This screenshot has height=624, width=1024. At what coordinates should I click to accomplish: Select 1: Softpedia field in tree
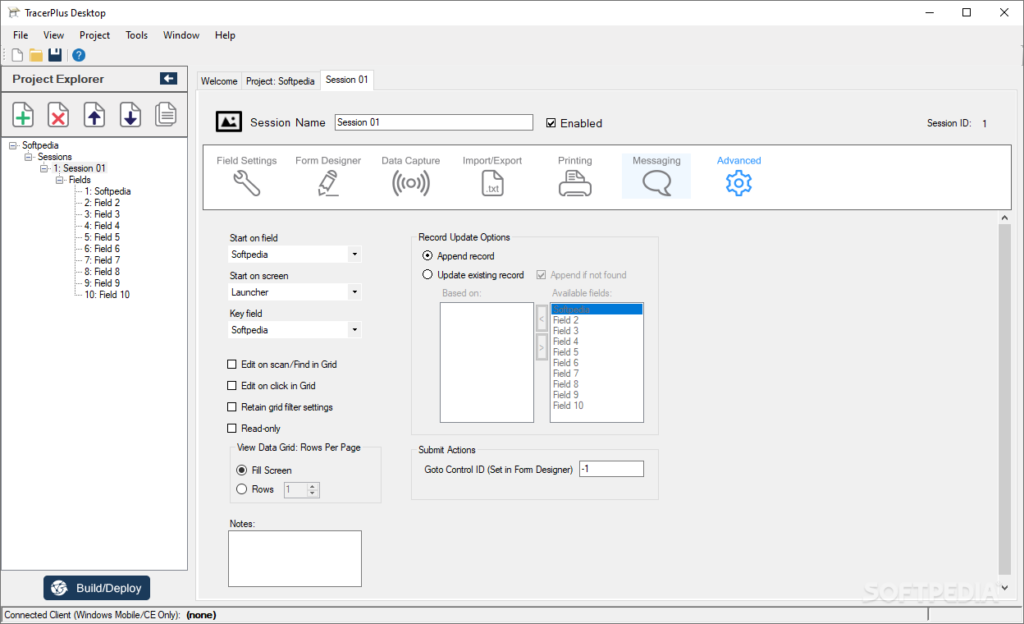pos(107,191)
